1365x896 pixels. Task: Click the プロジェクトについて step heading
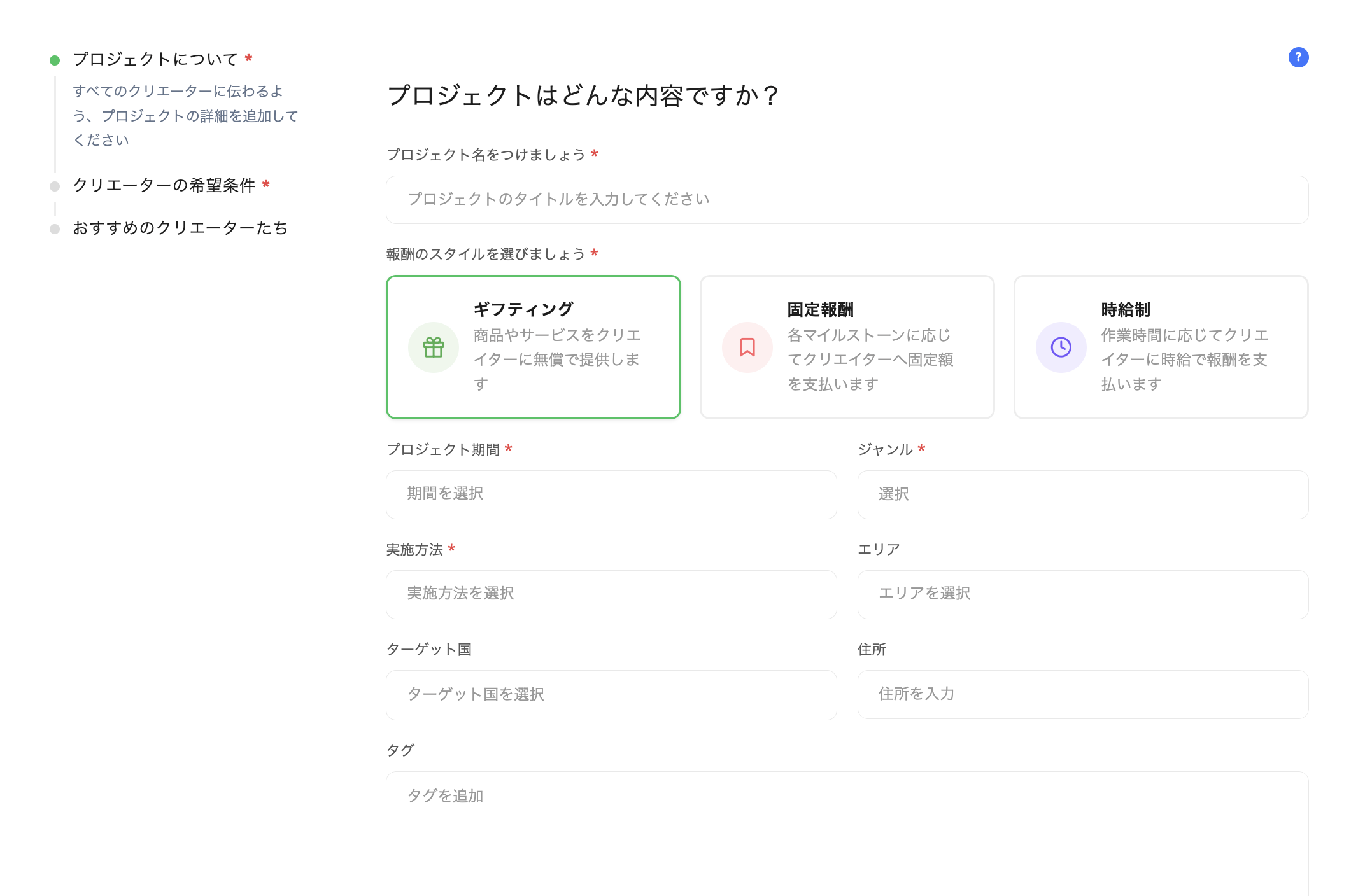pyautogui.click(x=155, y=59)
